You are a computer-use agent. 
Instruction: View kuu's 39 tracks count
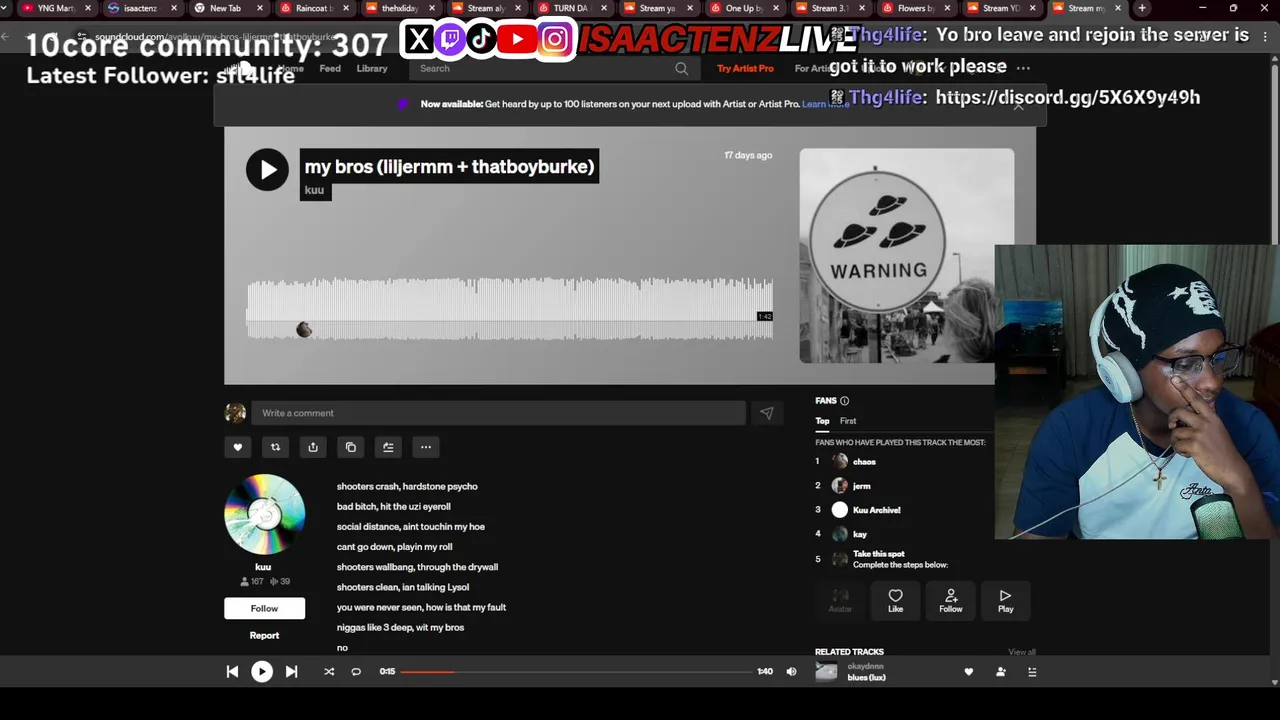[x=280, y=581]
